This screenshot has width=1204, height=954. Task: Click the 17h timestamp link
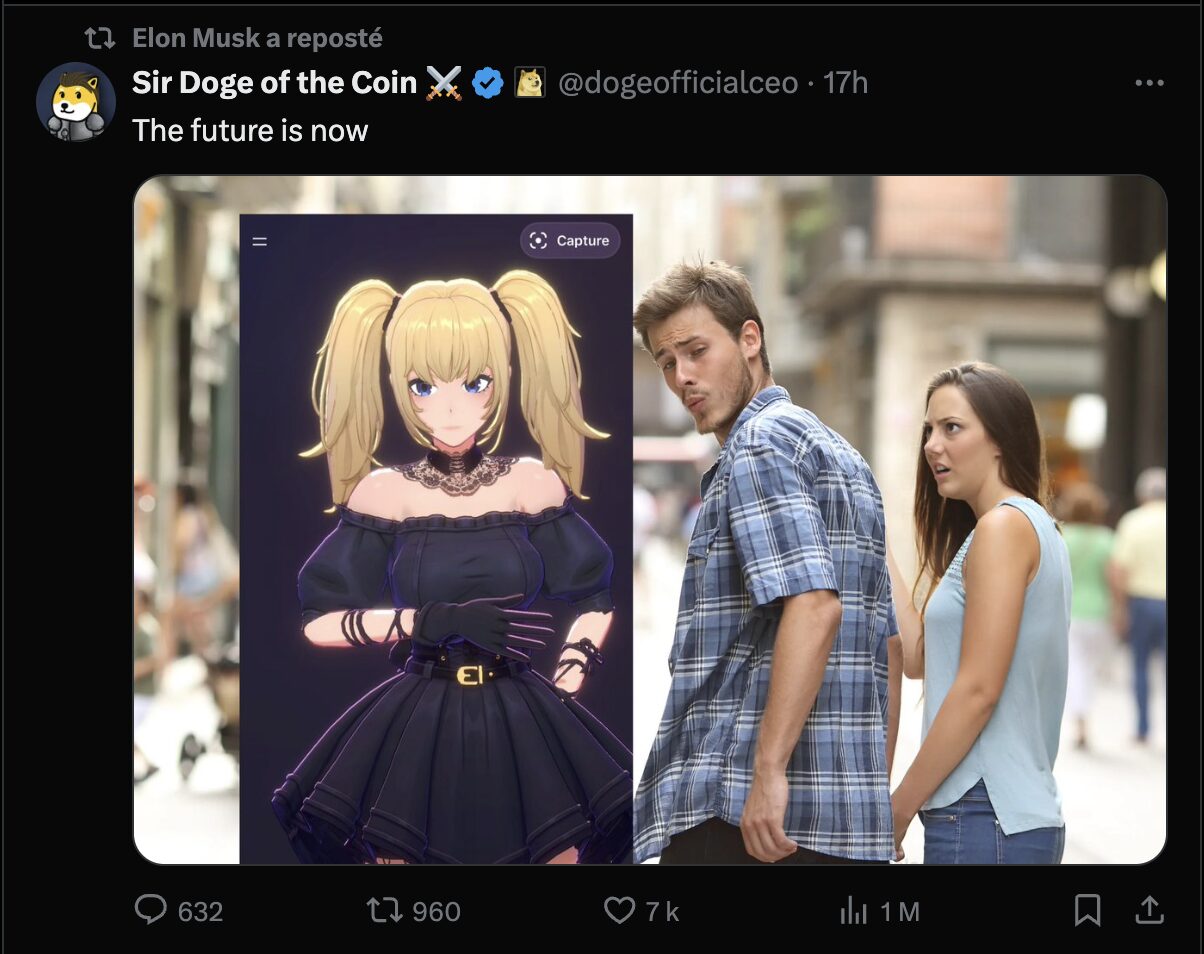click(846, 83)
